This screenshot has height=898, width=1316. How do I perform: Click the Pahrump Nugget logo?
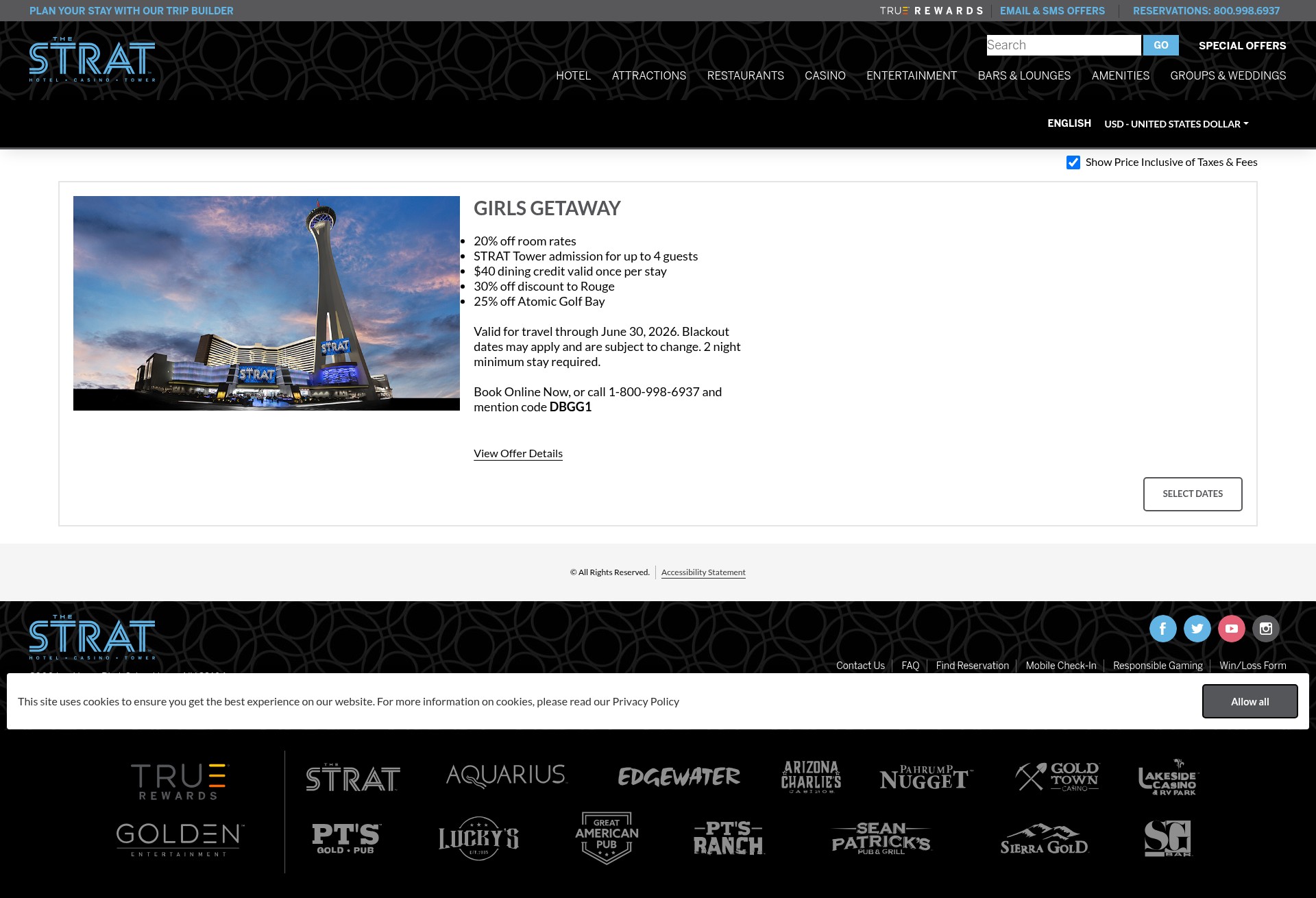(x=926, y=777)
